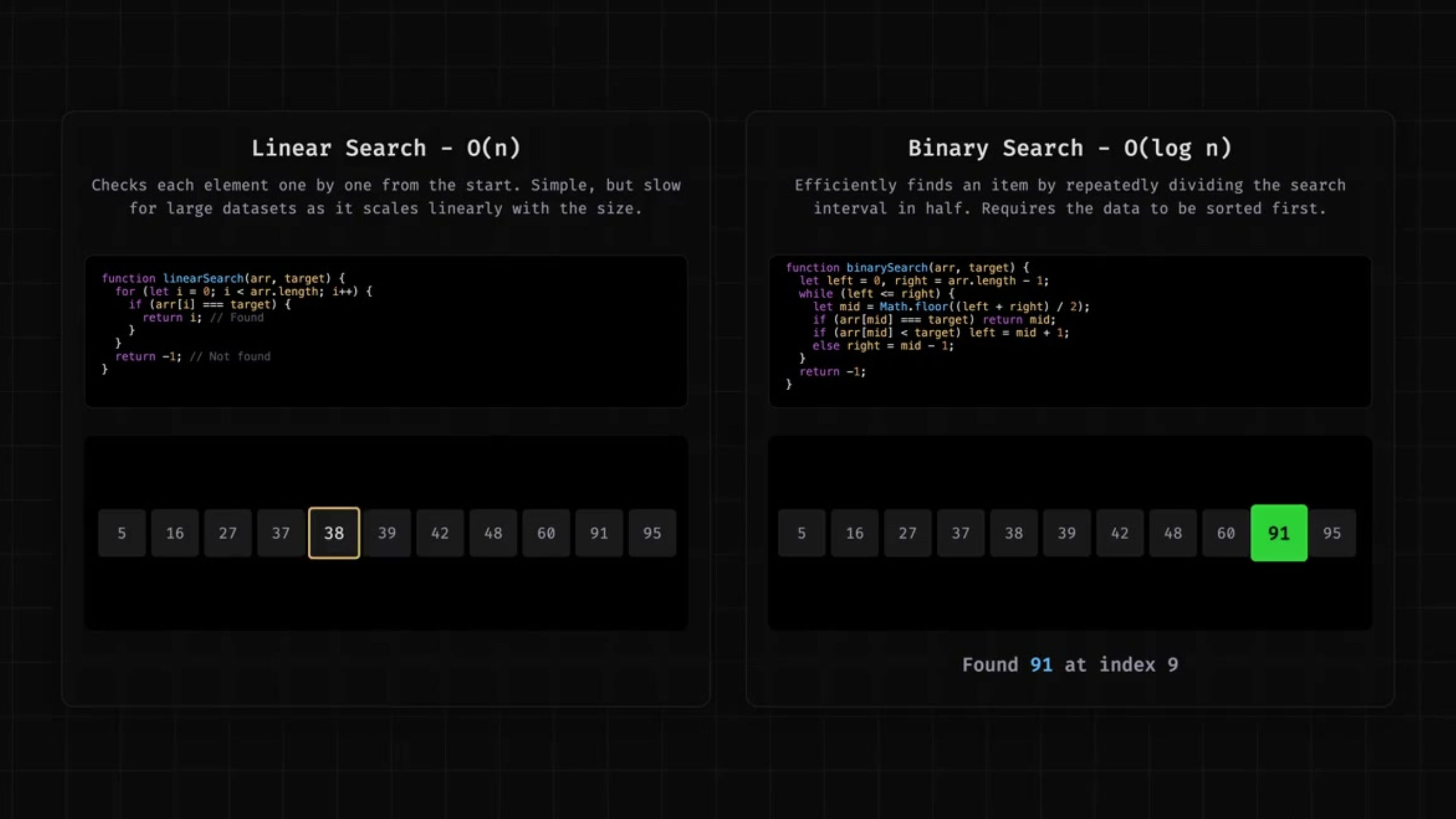Screen dimensions: 1456x819
Task: Click the 42 cell in the binary search array
Action: point(1120,532)
